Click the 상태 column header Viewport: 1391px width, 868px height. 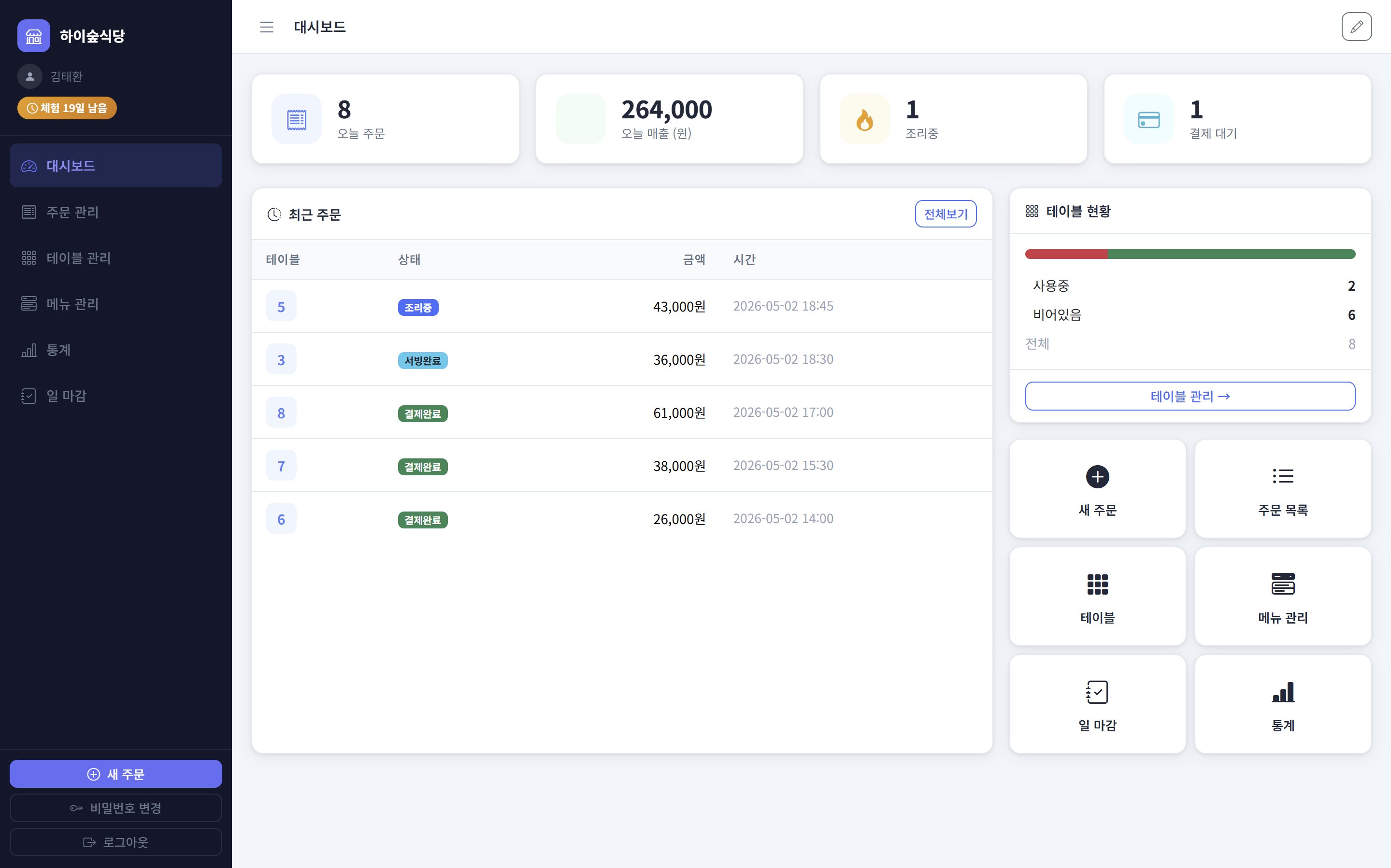pos(409,259)
